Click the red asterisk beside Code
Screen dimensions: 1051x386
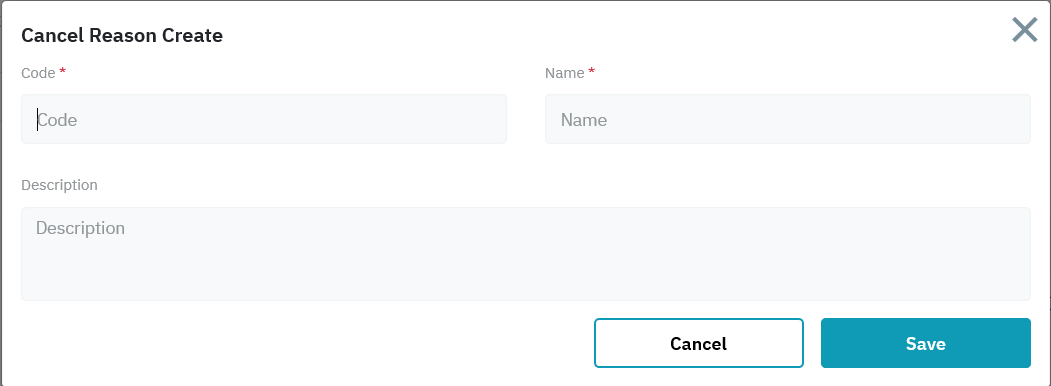coord(63,71)
